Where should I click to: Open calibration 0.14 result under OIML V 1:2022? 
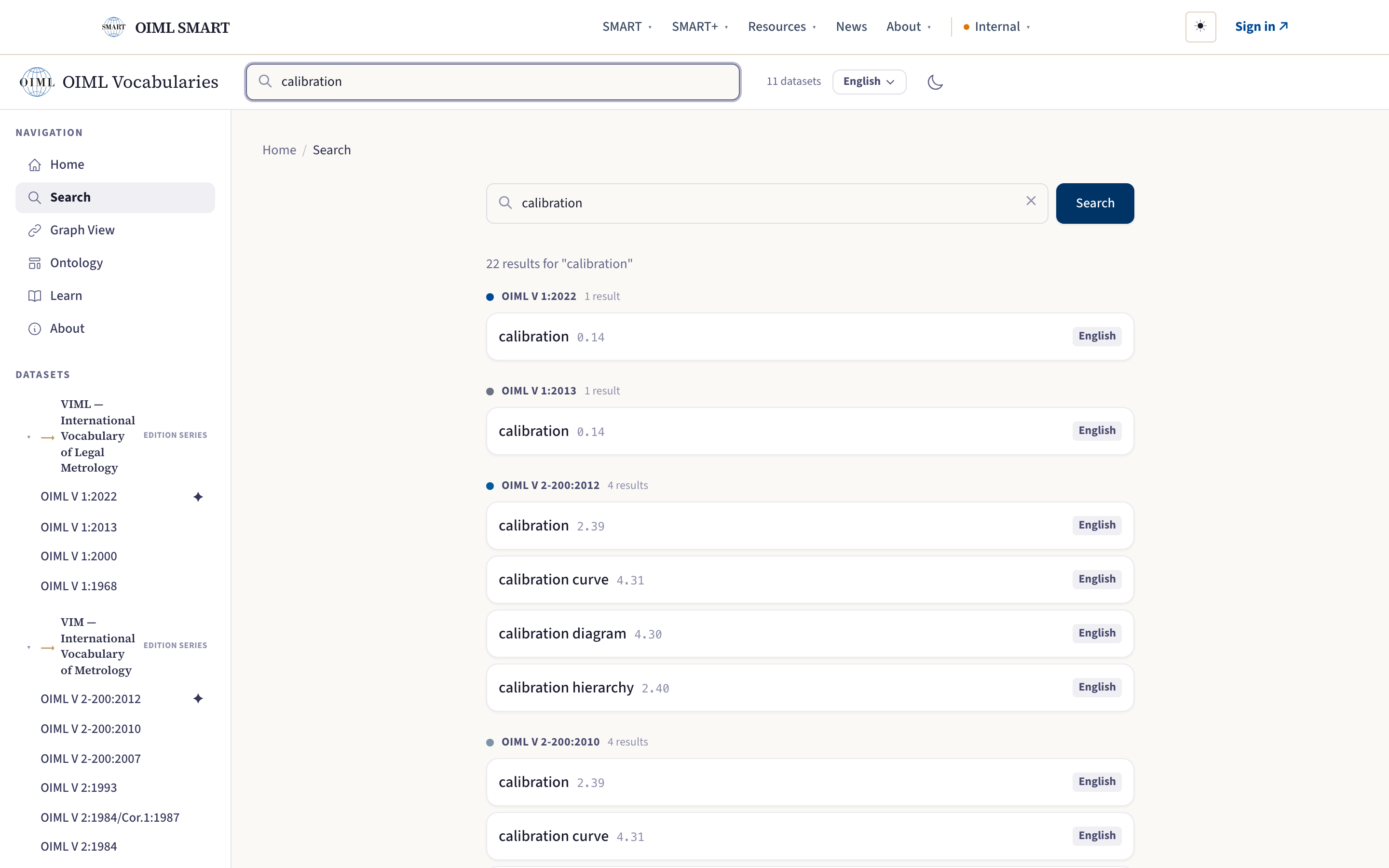pyautogui.click(x=810, y=337)
